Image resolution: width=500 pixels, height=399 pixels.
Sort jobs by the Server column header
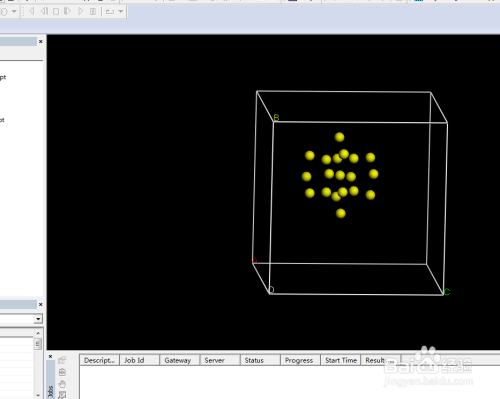coord(220,360)
